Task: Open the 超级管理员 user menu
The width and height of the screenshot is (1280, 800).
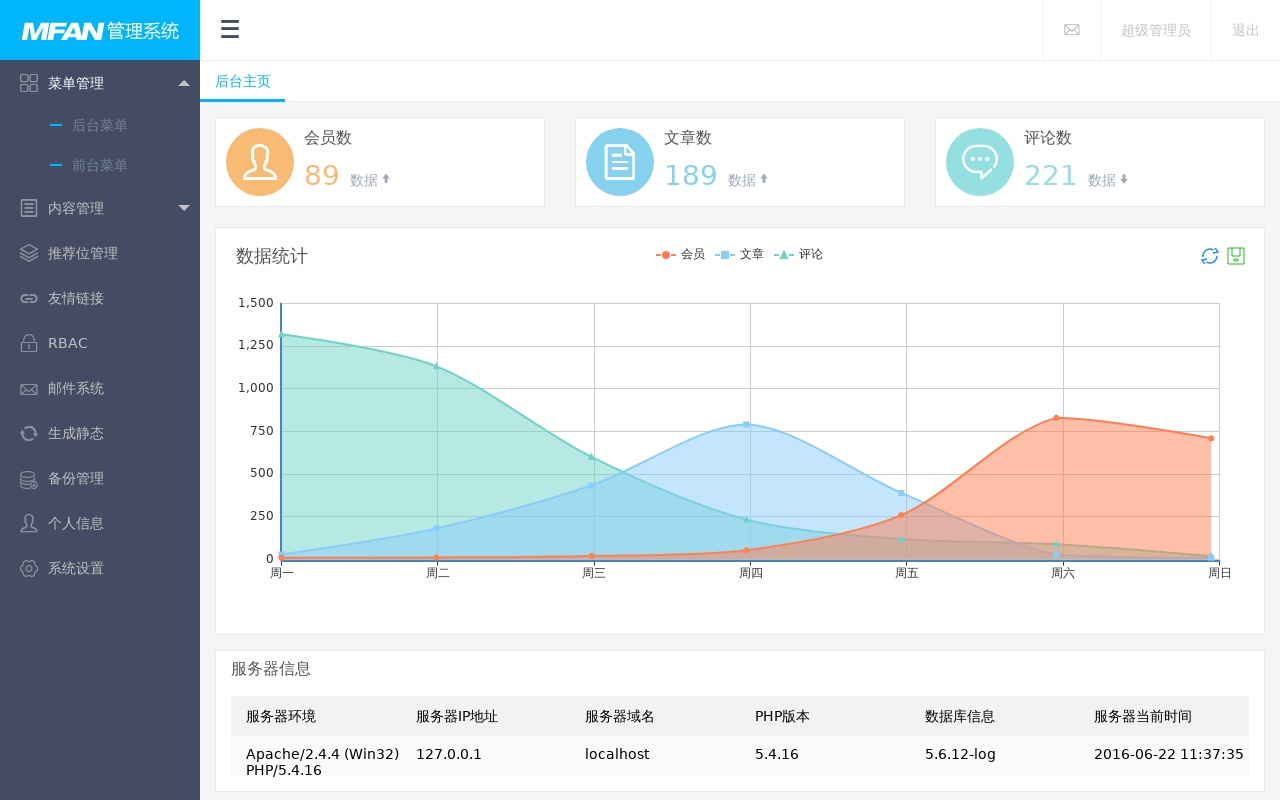Action: pos(1155,30)
